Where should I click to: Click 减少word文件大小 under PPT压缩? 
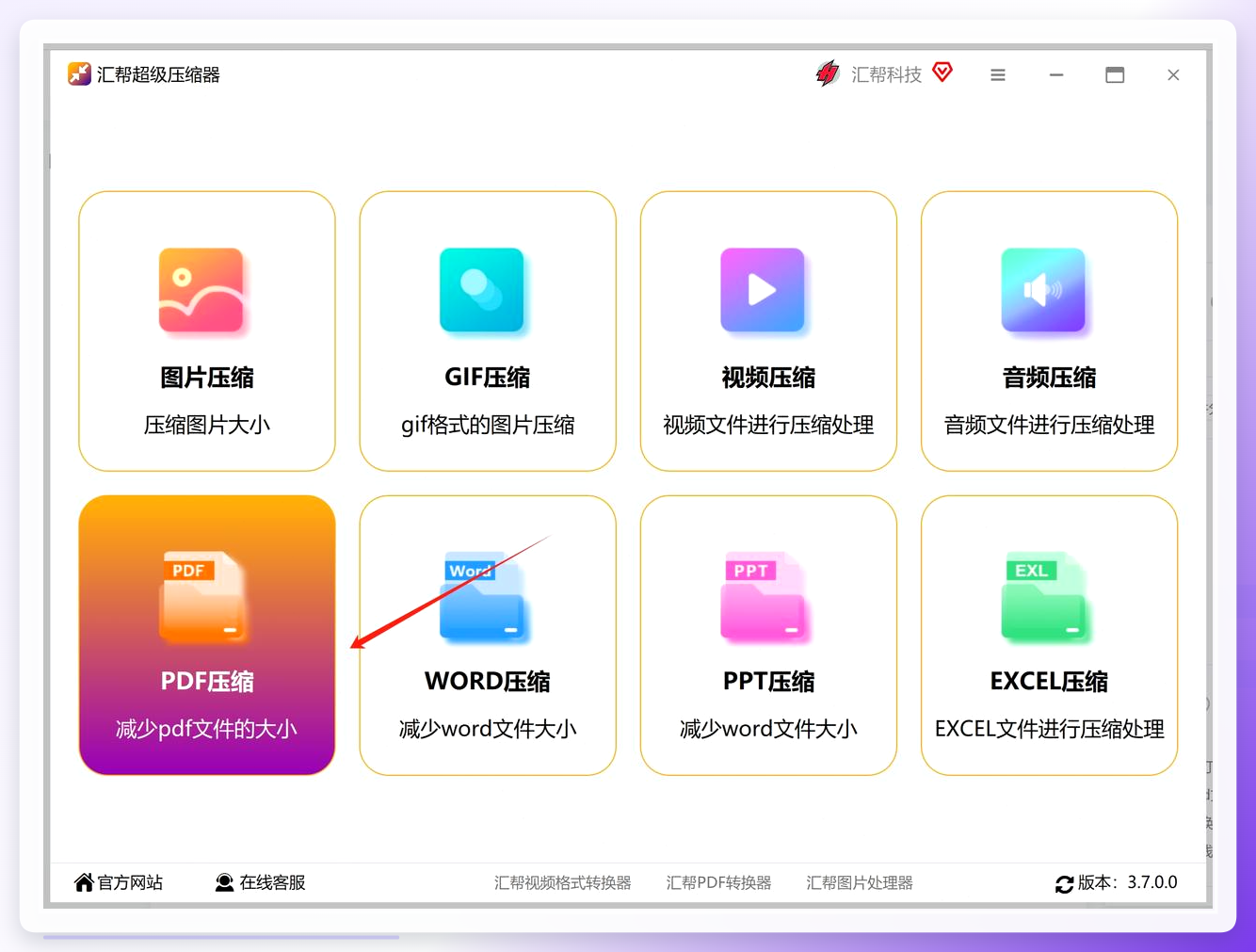click(768, 729)
